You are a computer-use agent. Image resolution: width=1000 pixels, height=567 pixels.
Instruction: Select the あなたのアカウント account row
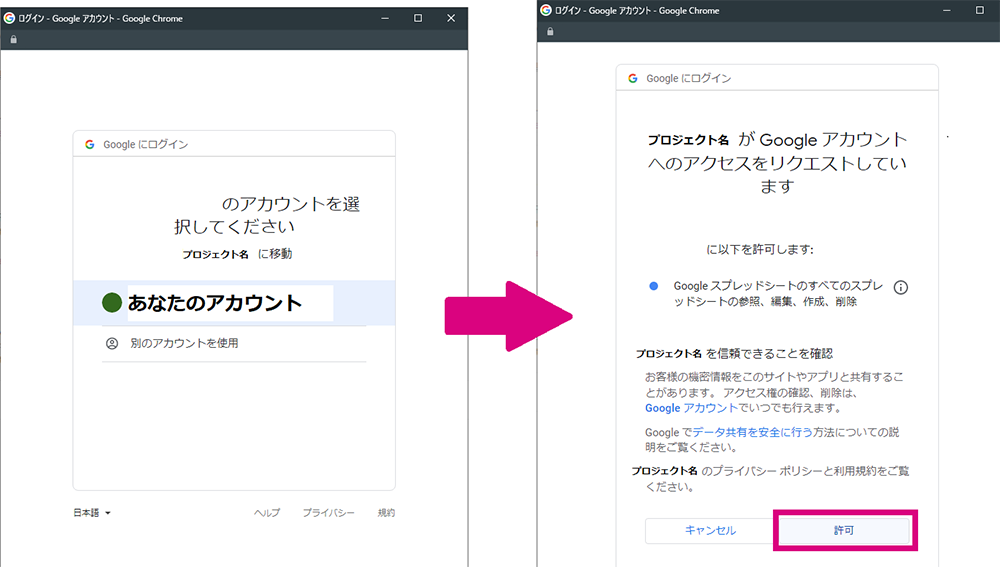pyautogui.click(x=234, y=303)
